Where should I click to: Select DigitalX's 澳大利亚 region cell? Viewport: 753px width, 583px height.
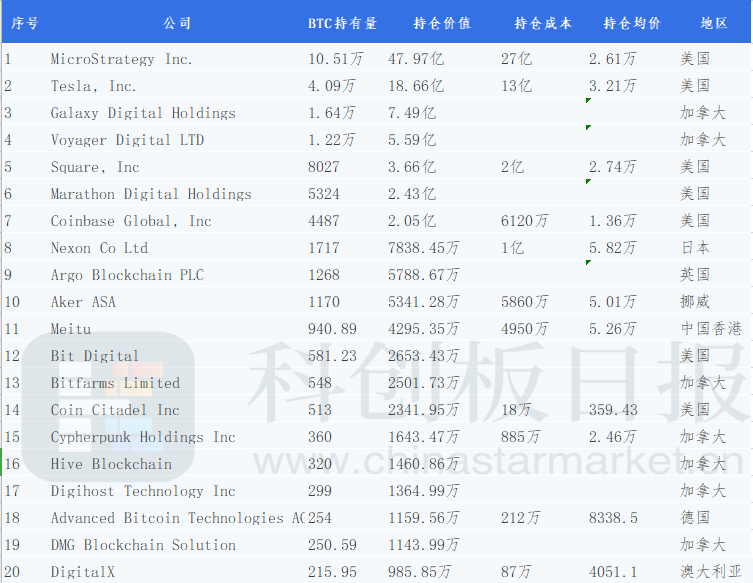pyautogui.click(x=711, y=572)
